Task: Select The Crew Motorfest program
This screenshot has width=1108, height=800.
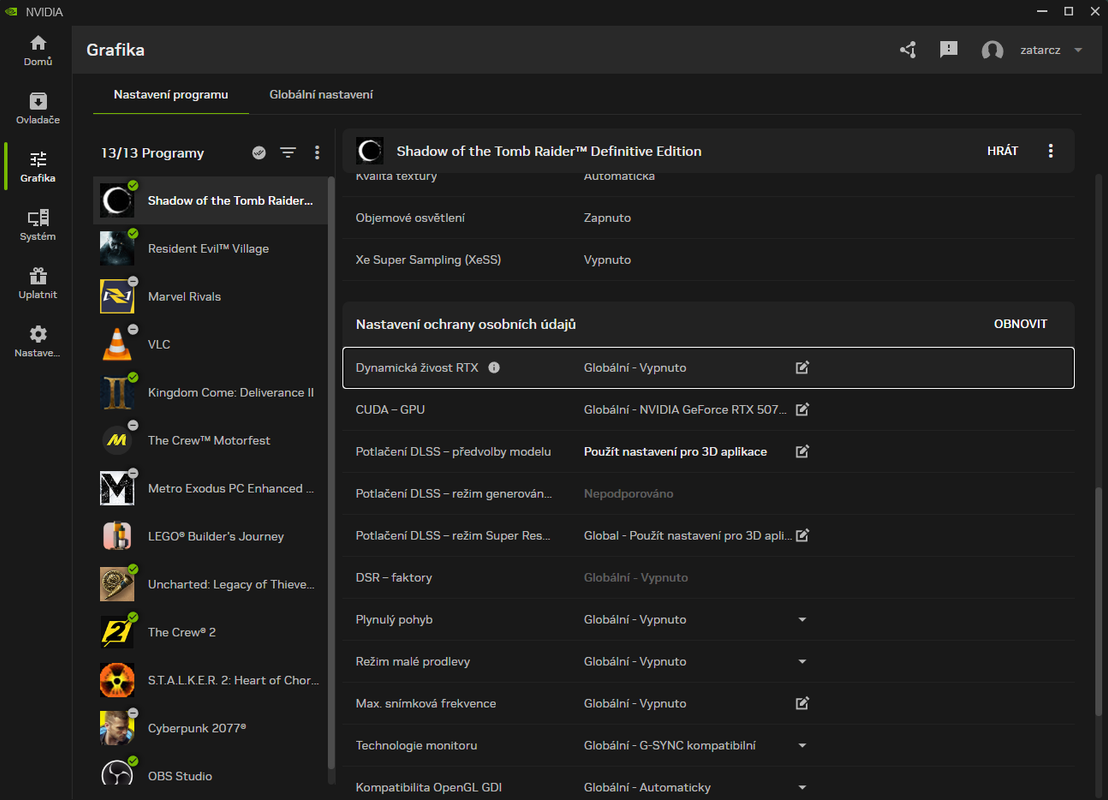Action: point(210,440)
